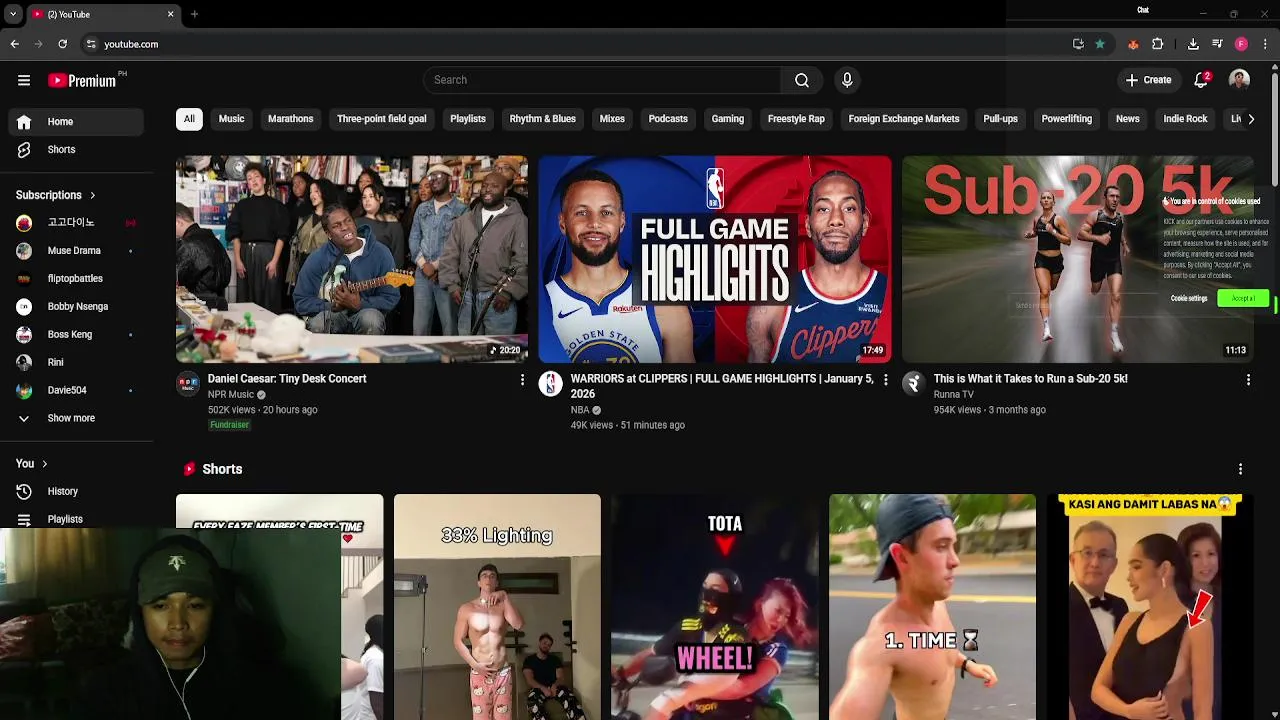Expand the You section chevron

pyautogui.click(x=44, y=464)
